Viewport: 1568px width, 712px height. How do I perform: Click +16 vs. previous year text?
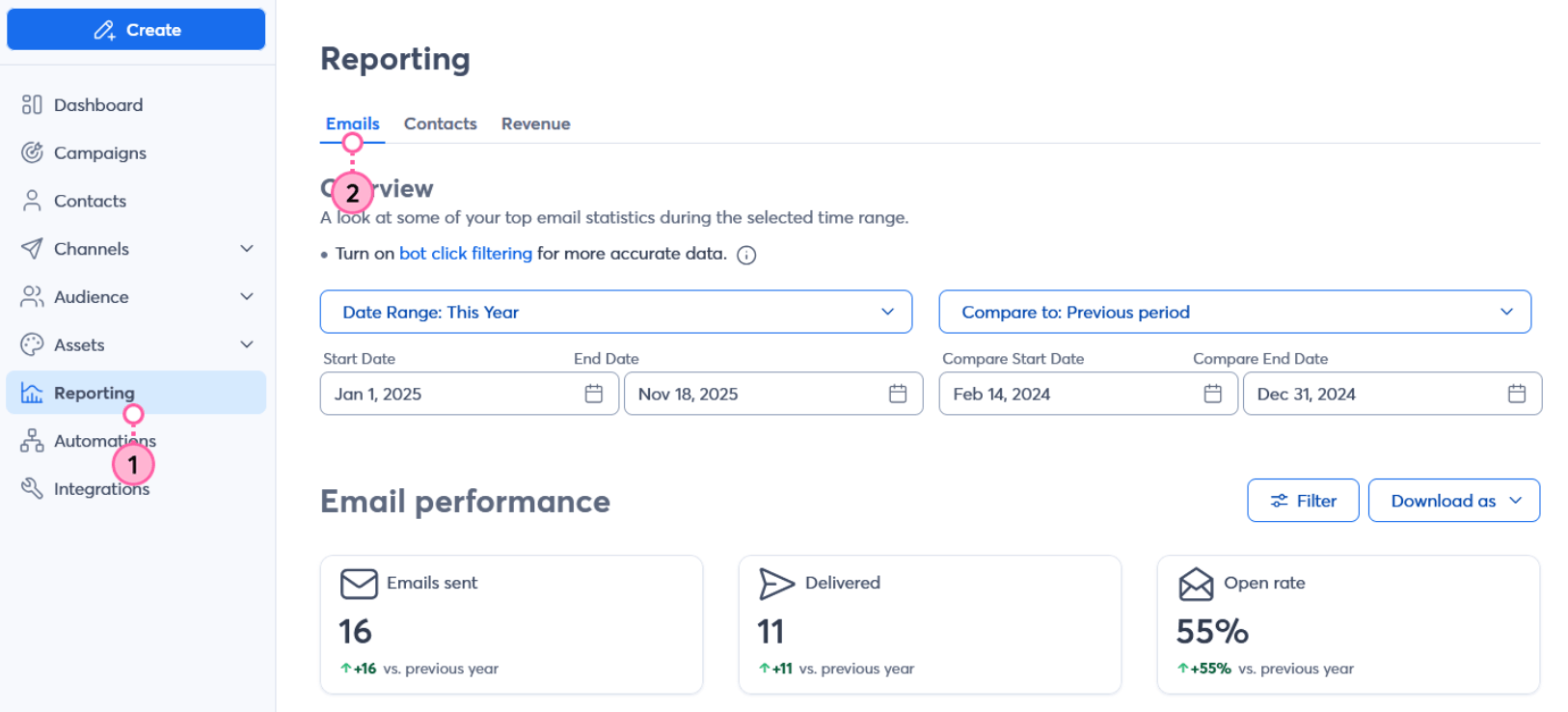point(419,669)
